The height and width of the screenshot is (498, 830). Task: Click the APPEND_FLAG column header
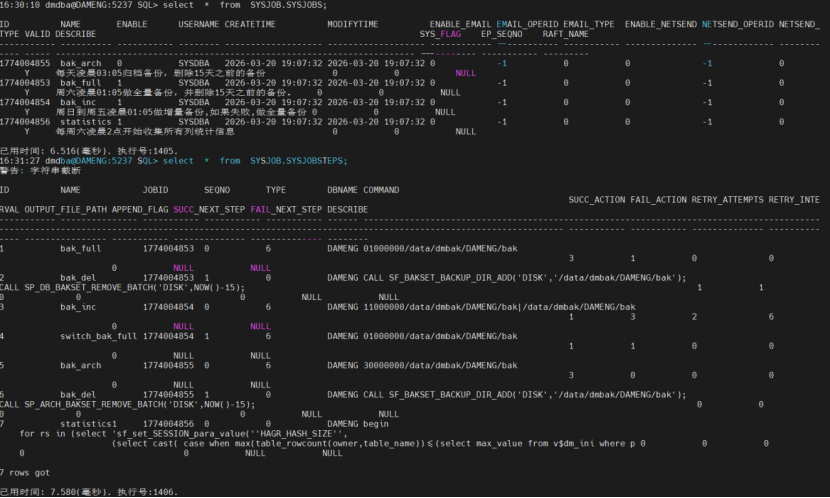[x=140, y=210]
